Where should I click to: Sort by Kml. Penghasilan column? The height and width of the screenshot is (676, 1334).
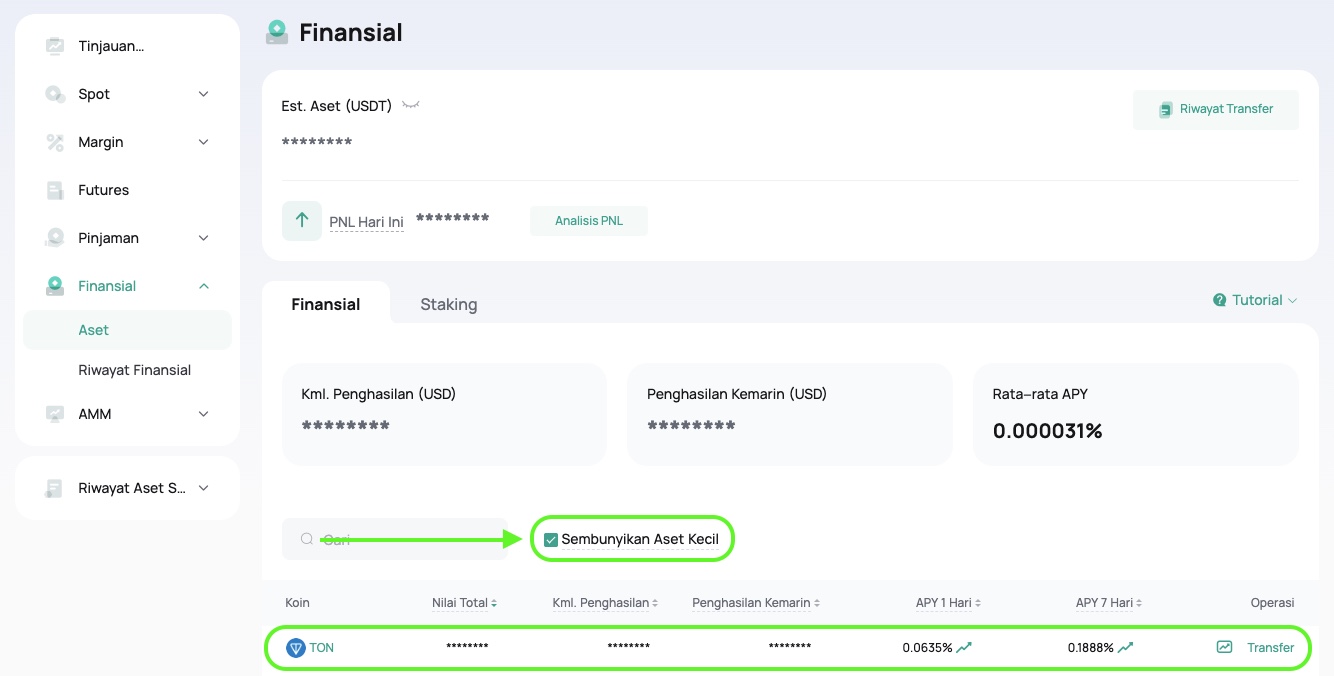coord(605,603)
